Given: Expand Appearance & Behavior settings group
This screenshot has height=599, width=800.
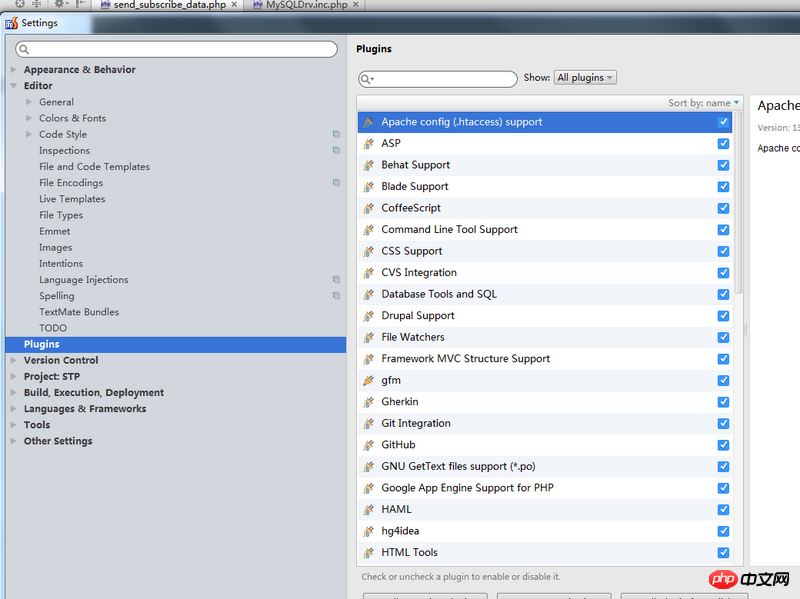Looking at the screenshot, I should (x=14, y=69).
